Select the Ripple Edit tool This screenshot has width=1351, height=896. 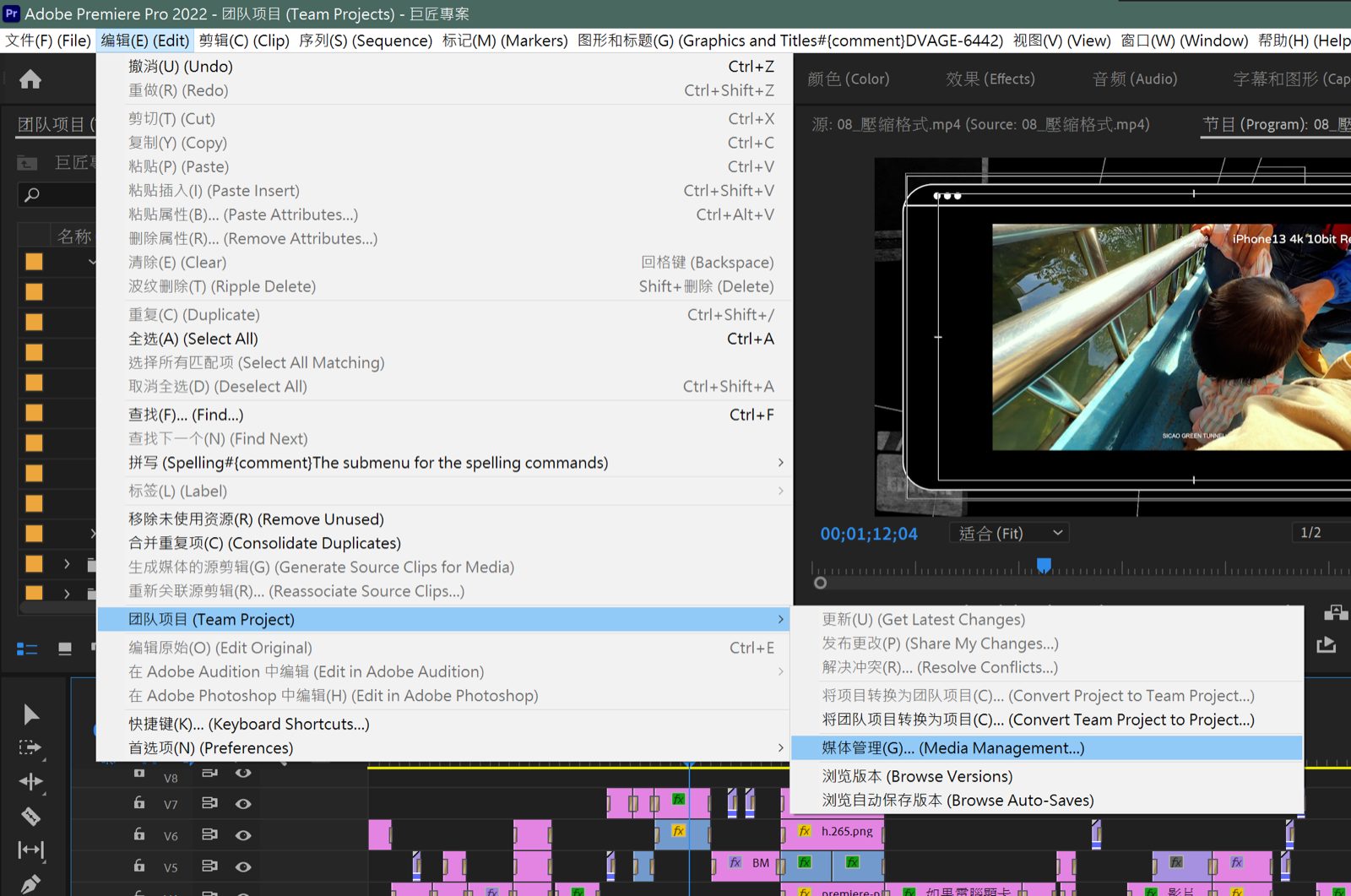click(30, 782)
